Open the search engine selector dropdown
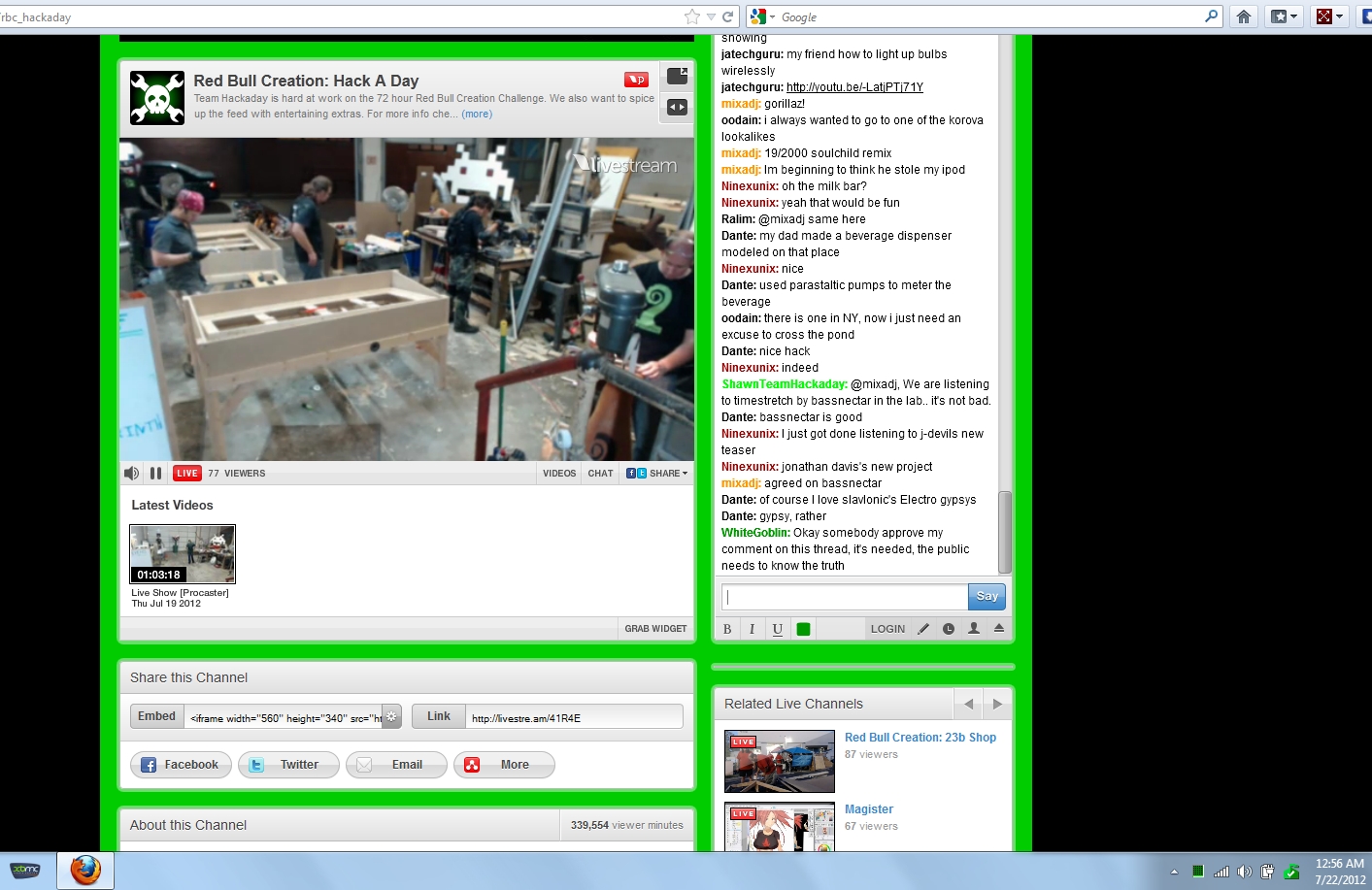Image resolution: width=1372 pixels, height=890 pixels. coord(763,16)
